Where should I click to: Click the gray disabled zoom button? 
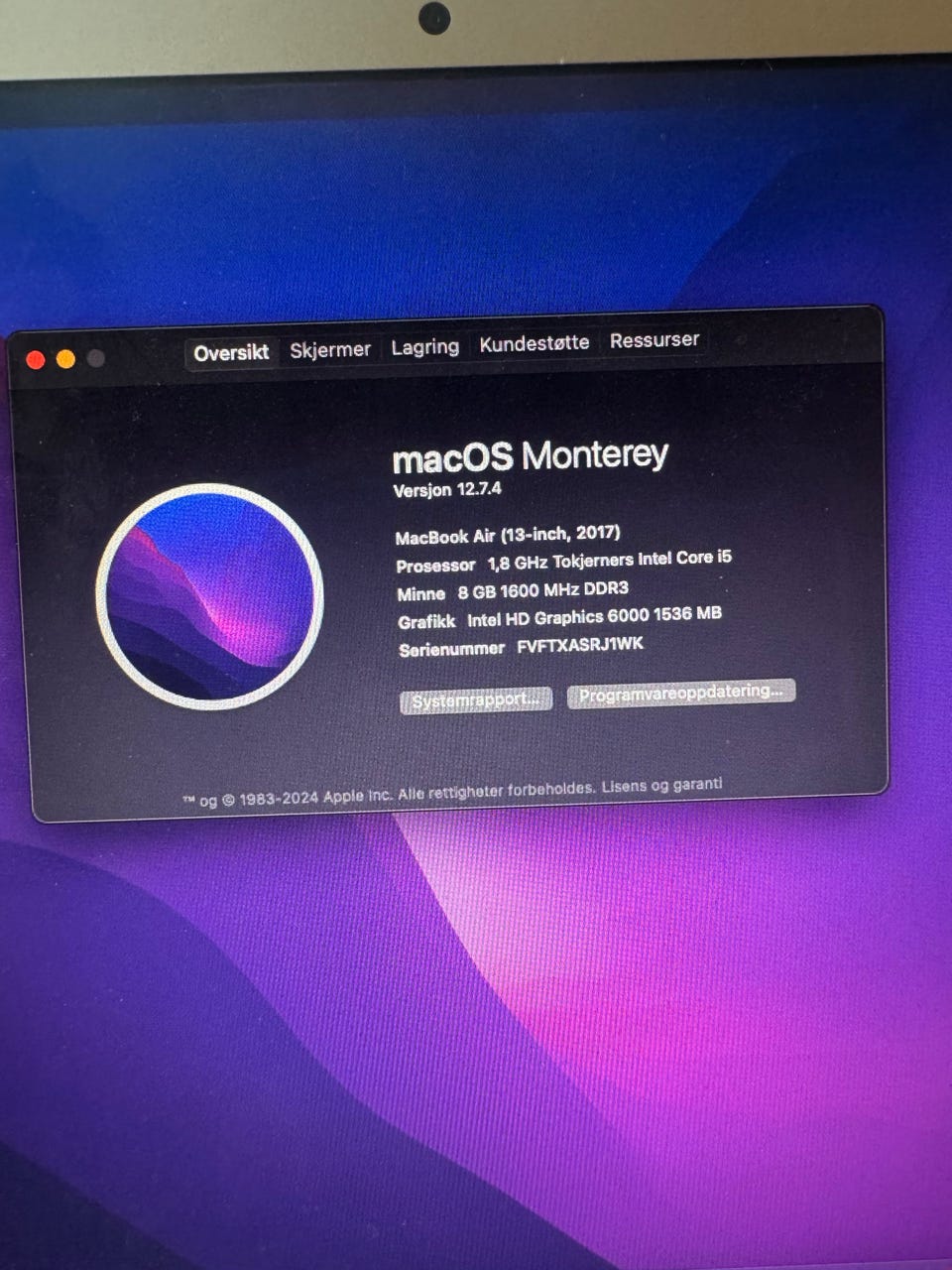coord(95,358)
